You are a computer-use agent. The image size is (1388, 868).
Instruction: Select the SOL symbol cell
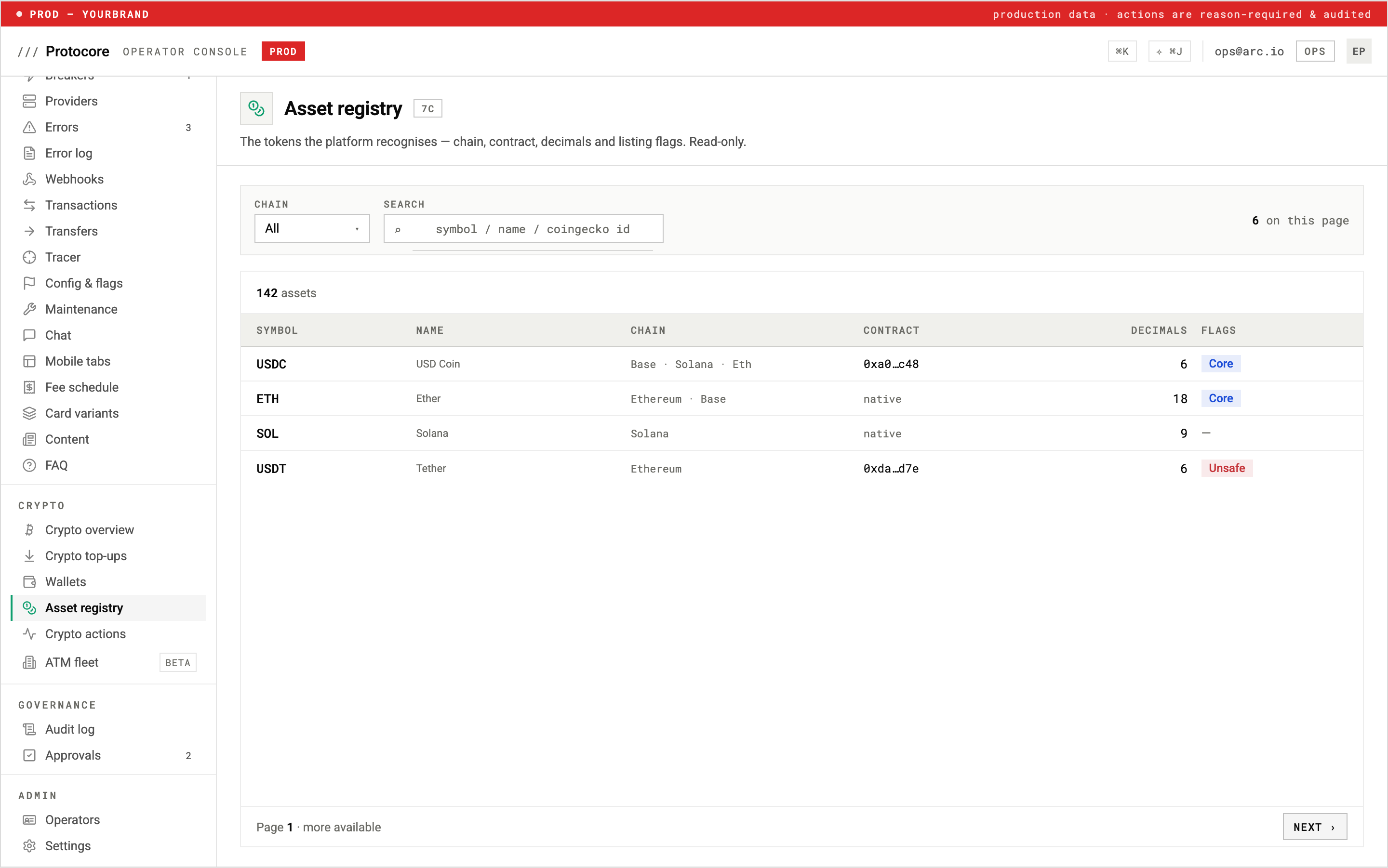coord(267,434)
